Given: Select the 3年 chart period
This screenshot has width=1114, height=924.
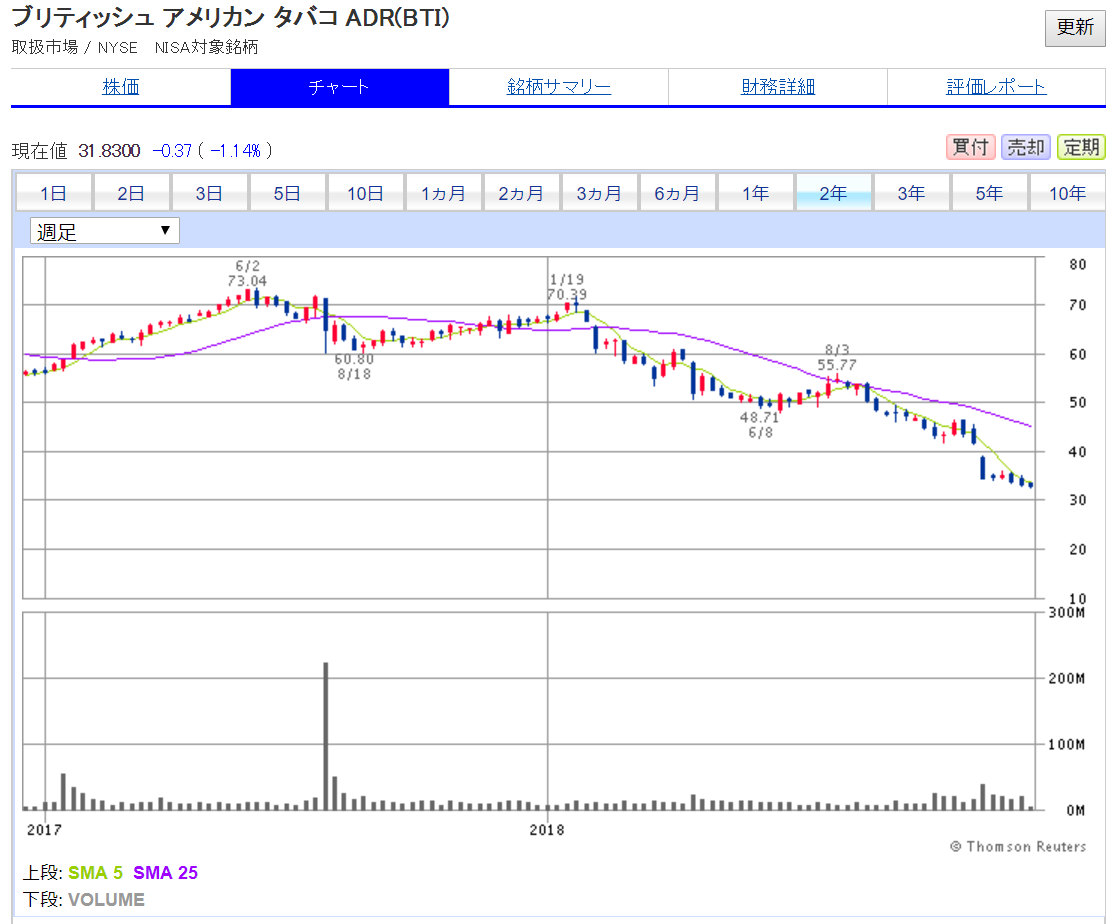Looking at the screenshot, I should tap(912, 193).
